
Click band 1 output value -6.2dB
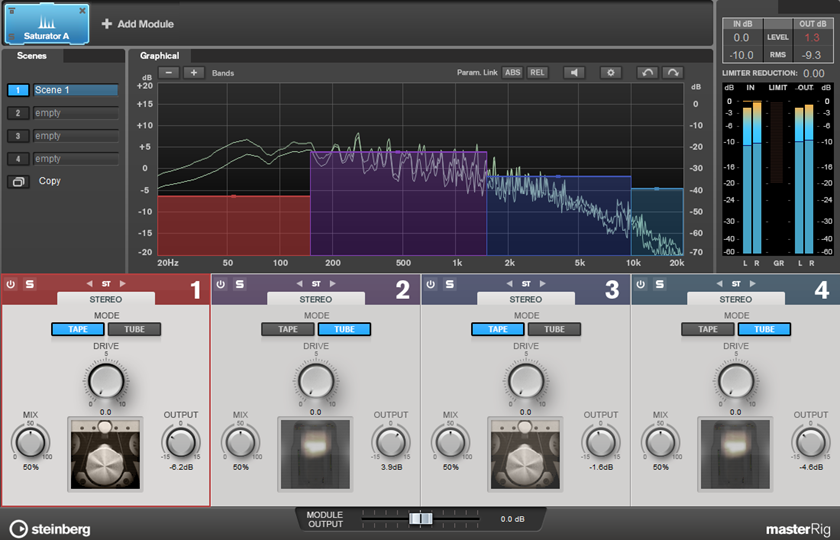(x=181, y=468)
